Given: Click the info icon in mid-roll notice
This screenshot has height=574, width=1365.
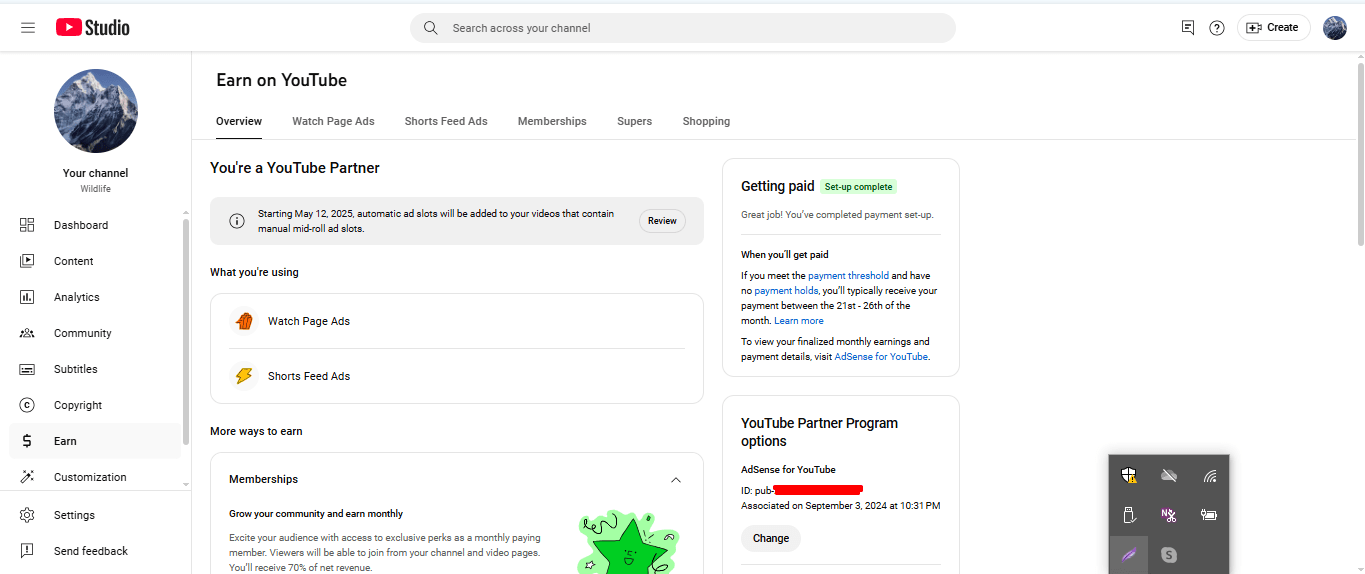Looking at the screenshot, I should 237,221.
